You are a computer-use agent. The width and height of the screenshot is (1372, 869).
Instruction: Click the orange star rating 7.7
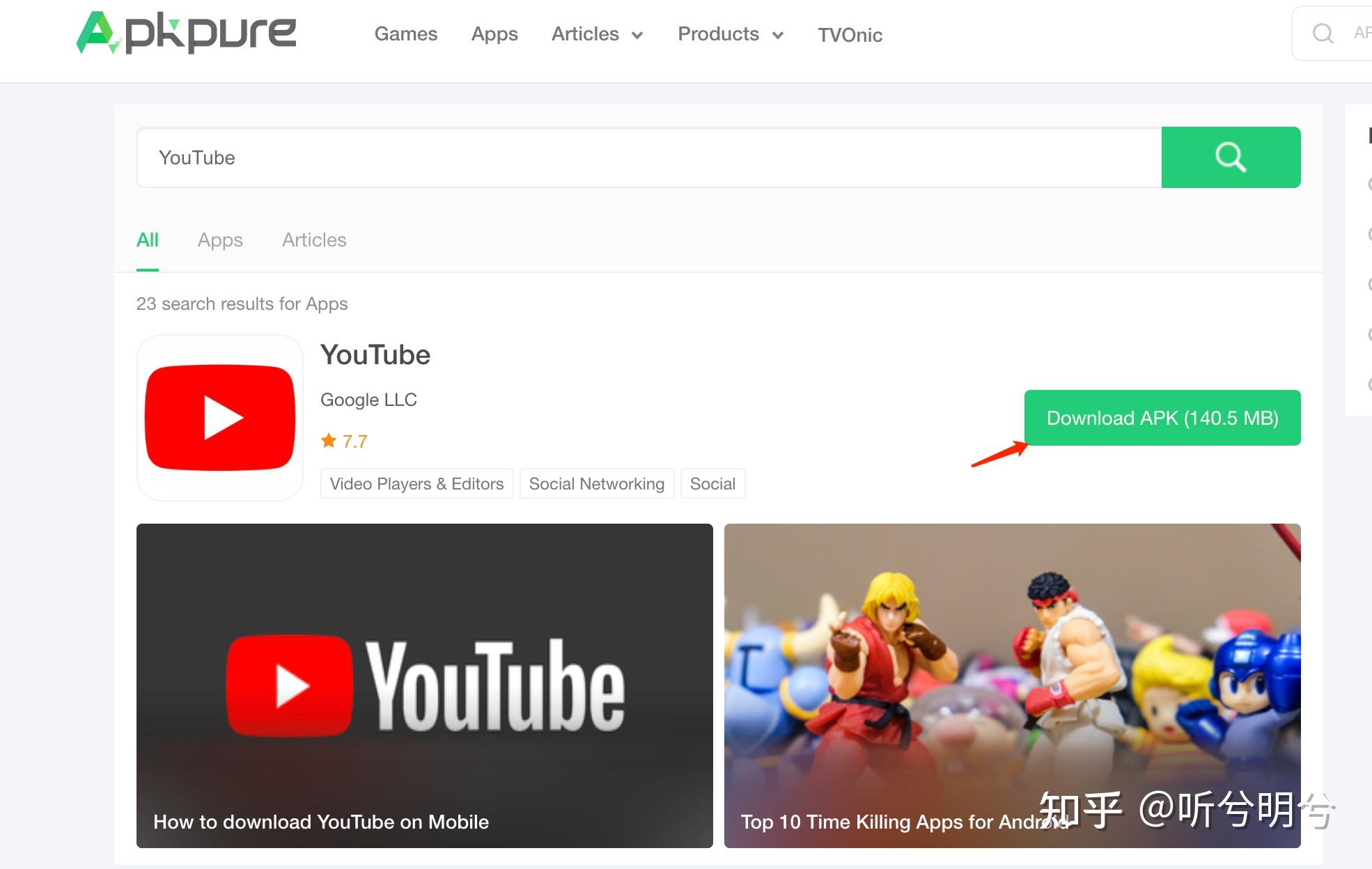point(344,441)
